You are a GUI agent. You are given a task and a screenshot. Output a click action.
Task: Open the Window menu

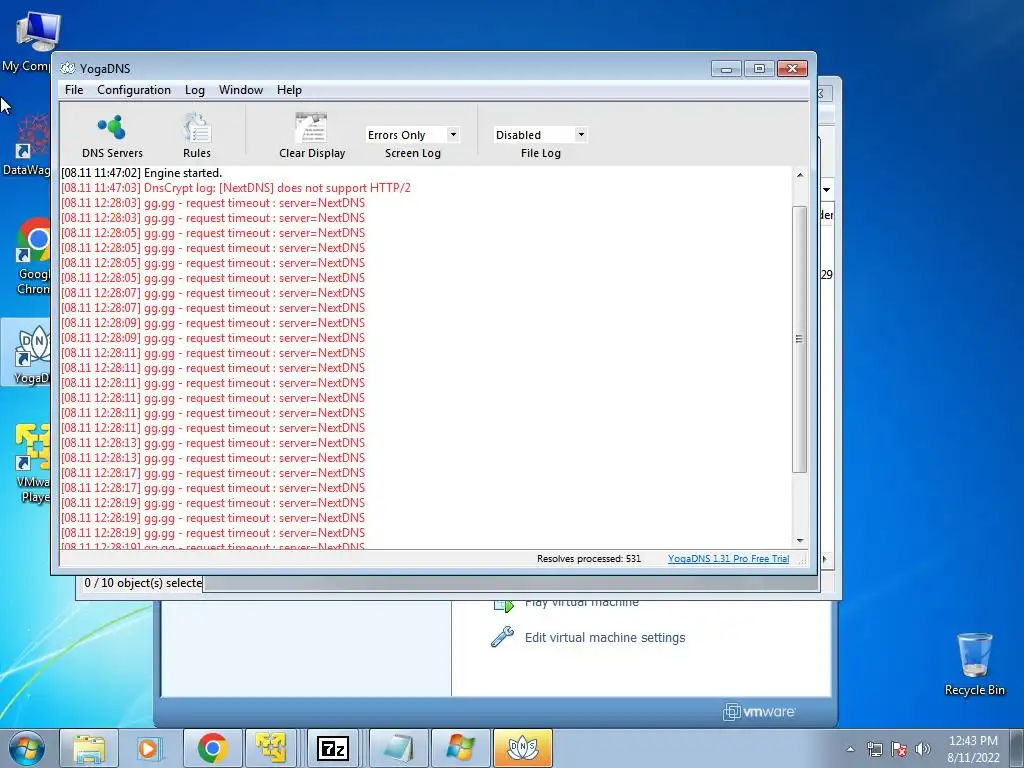click(241, 90)
